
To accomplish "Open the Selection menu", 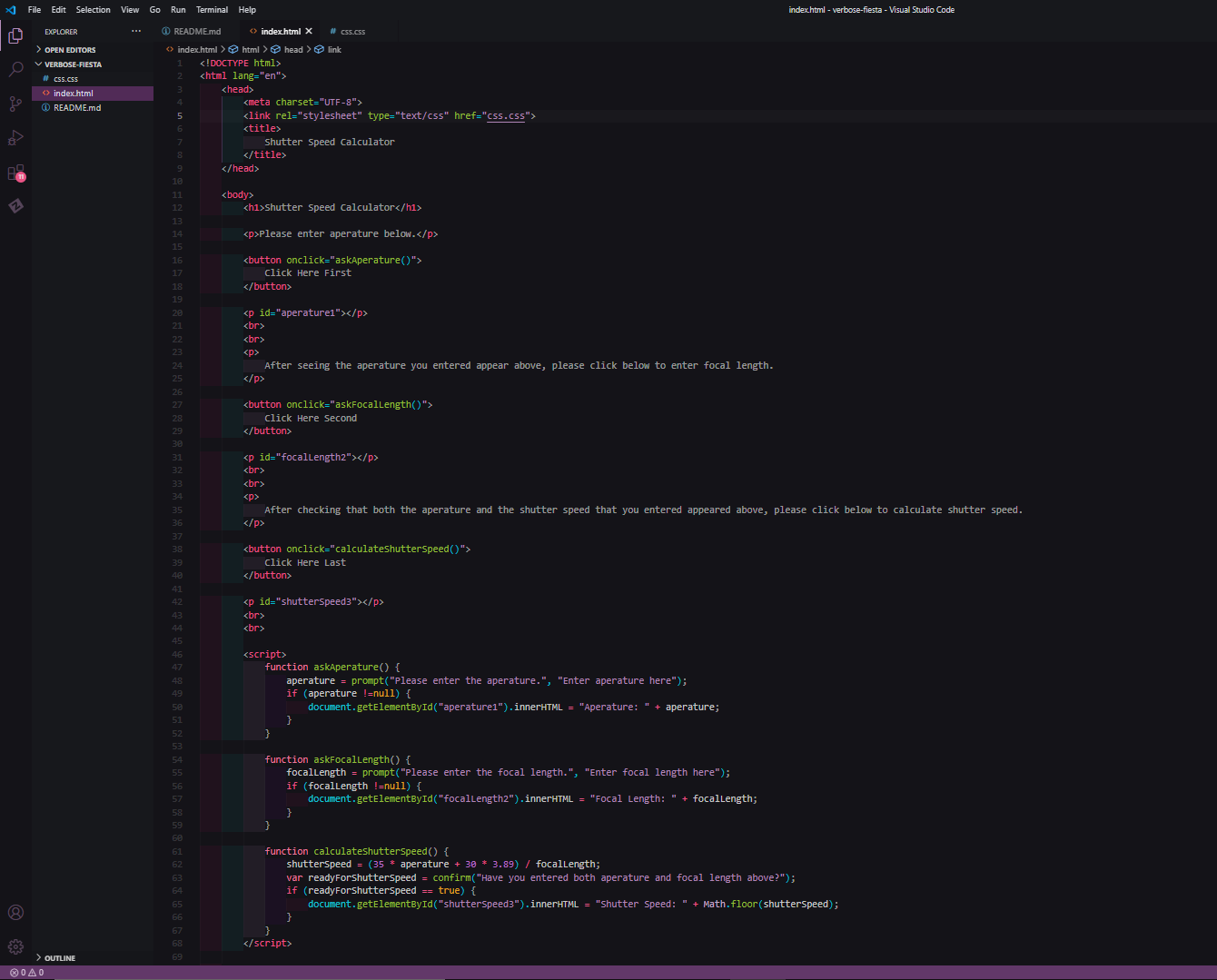I will 93,10.
